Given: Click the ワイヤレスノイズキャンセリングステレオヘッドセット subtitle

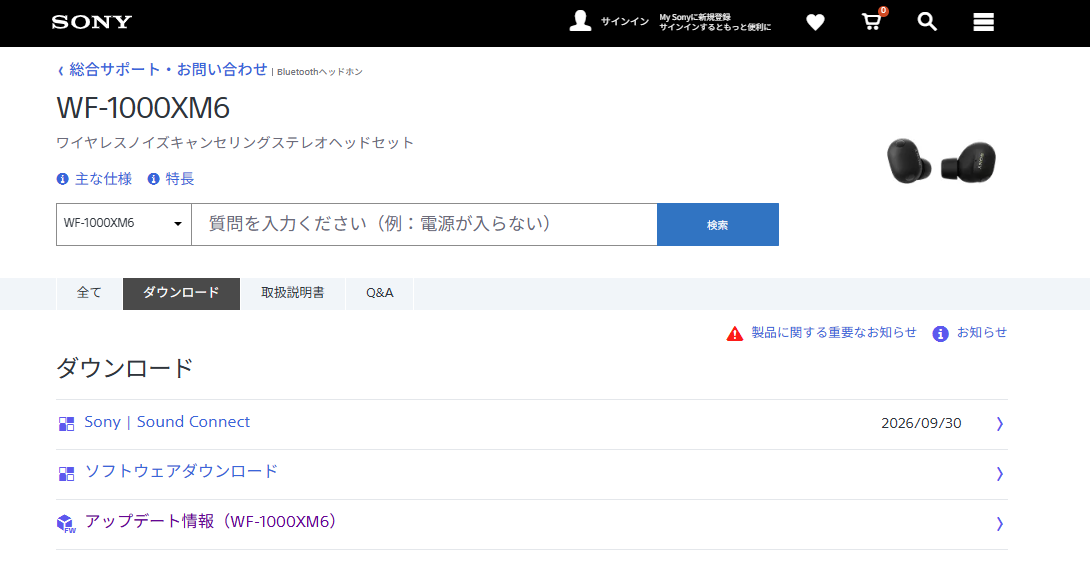Looking at the screenshot, I should [235, 142].
